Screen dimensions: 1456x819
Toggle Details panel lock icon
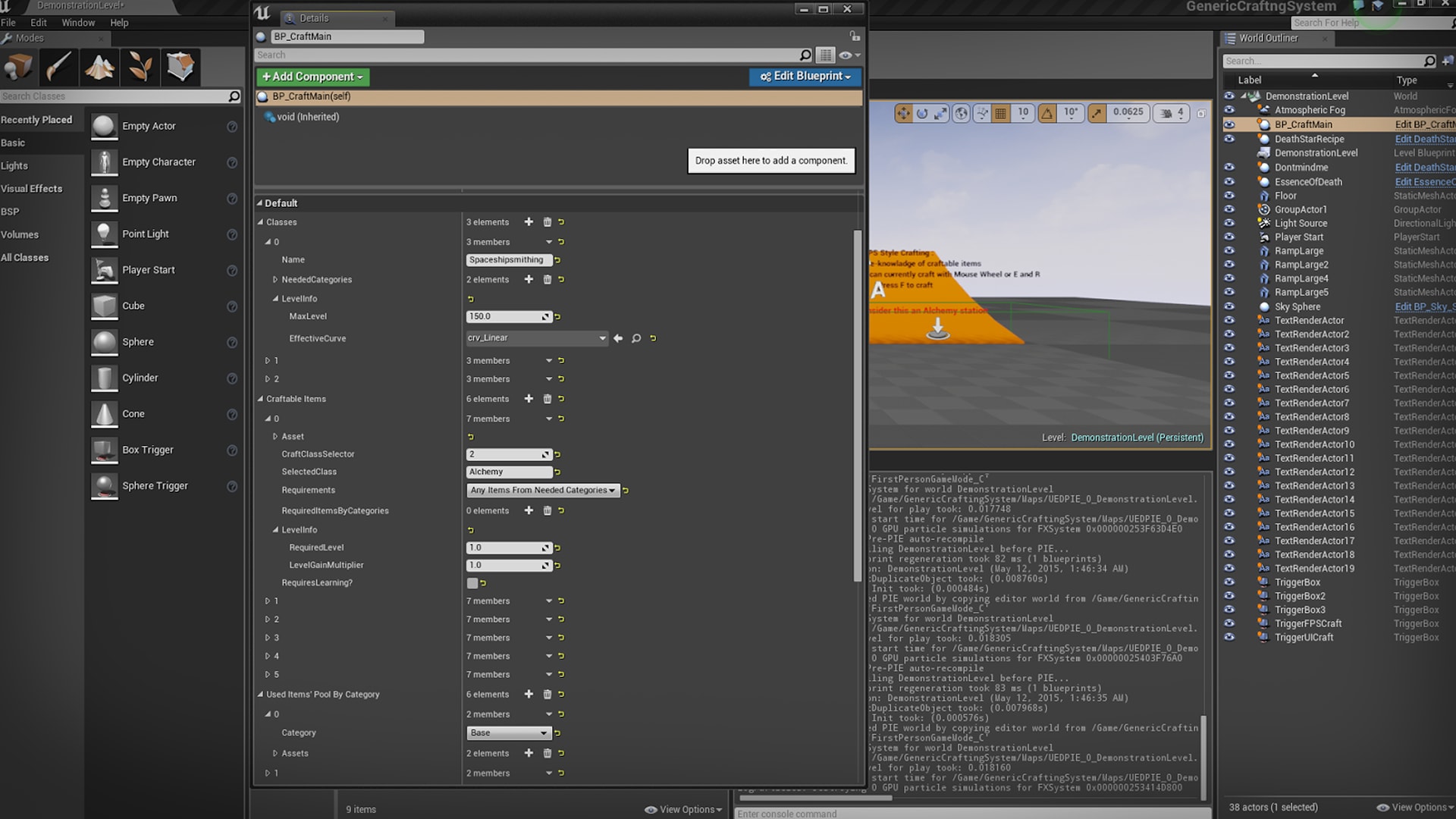[855, 36]
